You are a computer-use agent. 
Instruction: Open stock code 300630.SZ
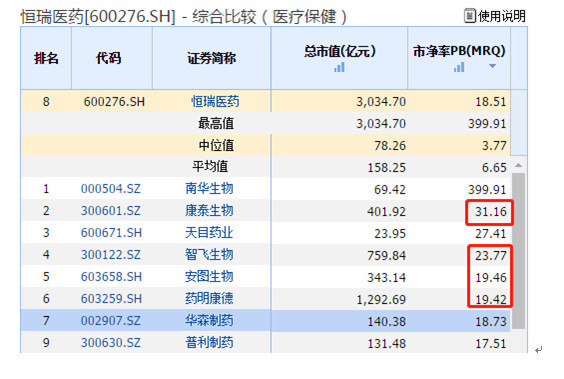click(111, 343)
